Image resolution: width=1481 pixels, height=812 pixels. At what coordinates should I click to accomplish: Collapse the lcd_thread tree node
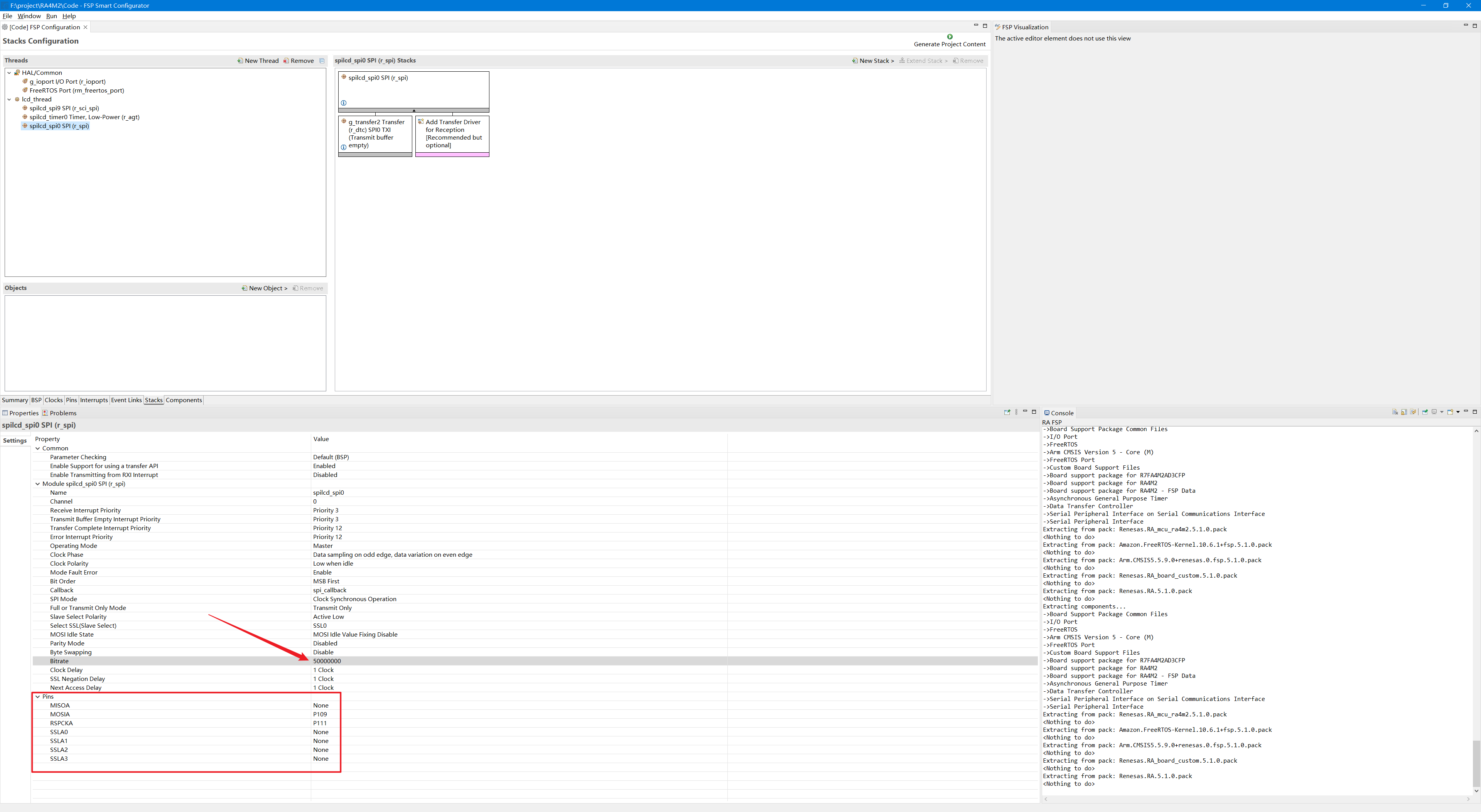click(9, 99)
